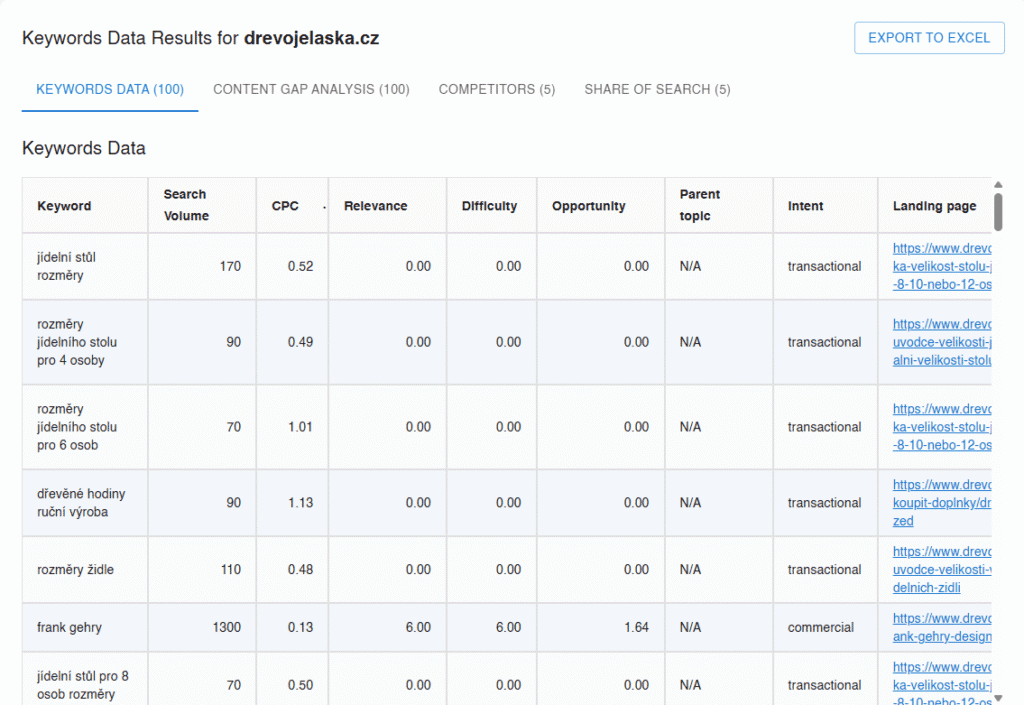Open the Competitors (5) tab

point(496,89)
